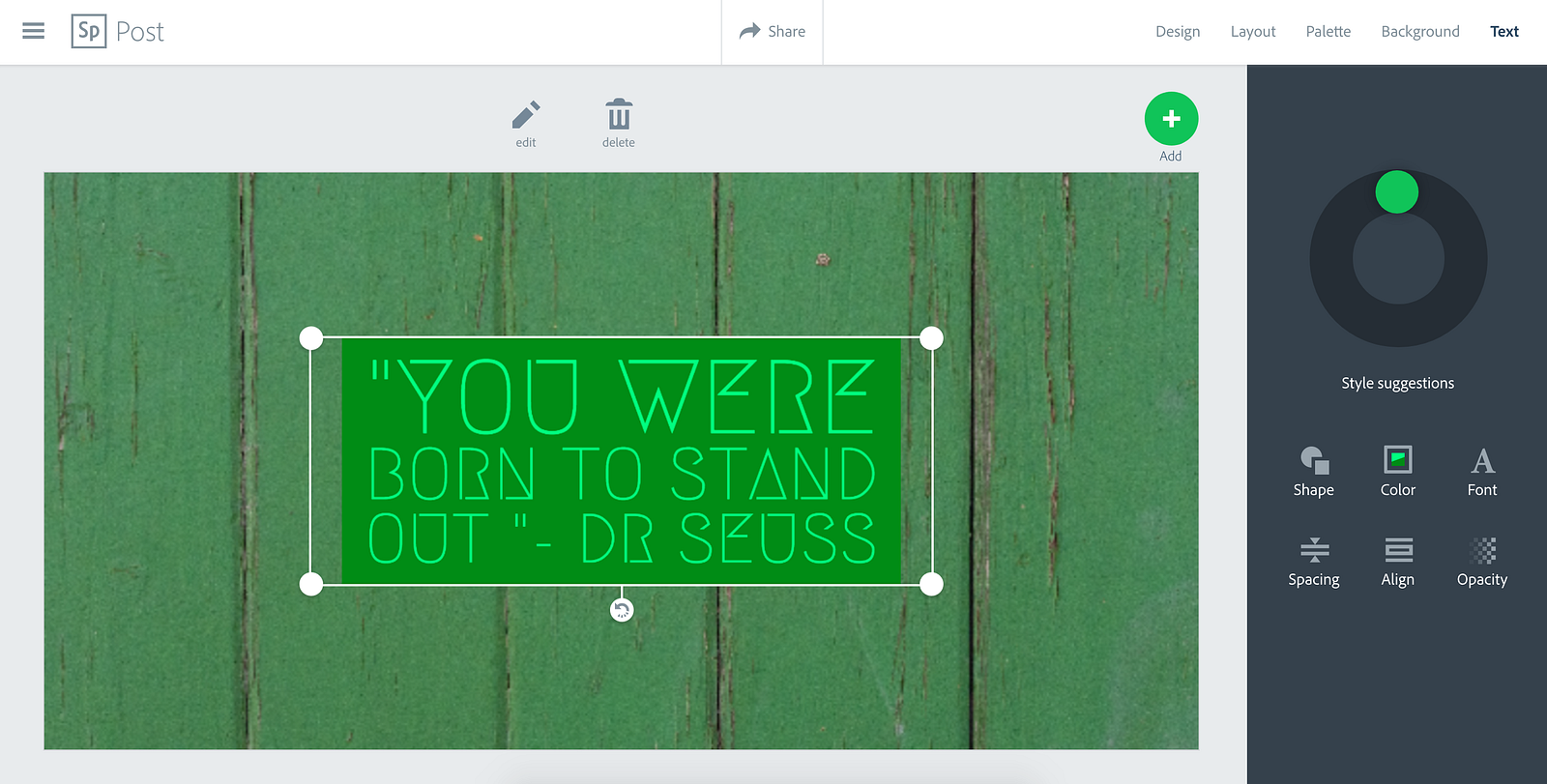Open the Design tab
This screenshot has width=1547, height=784.
pyautogui.click(x=1178, y=32)
